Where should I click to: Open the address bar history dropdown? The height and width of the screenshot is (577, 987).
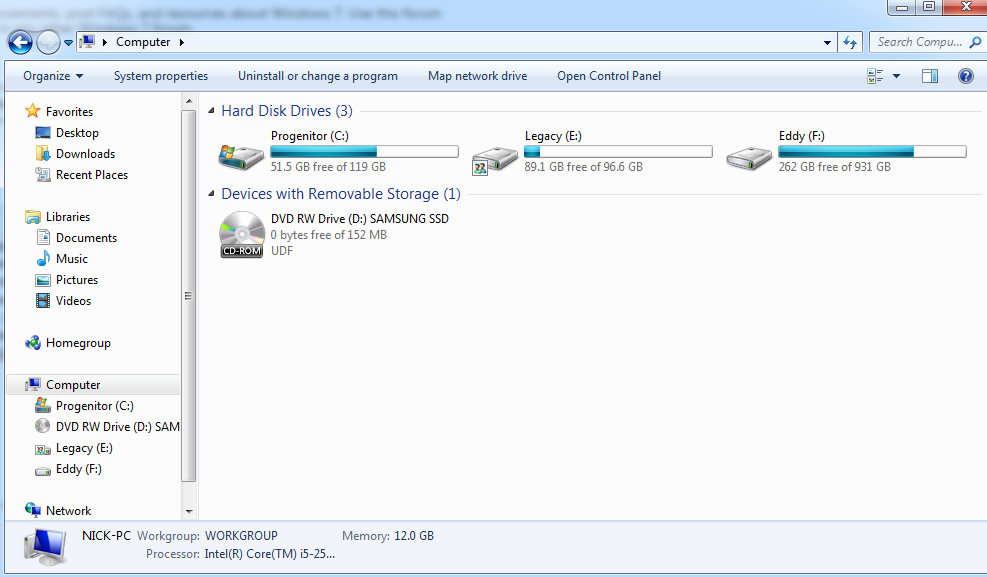(x=827, y=43)
